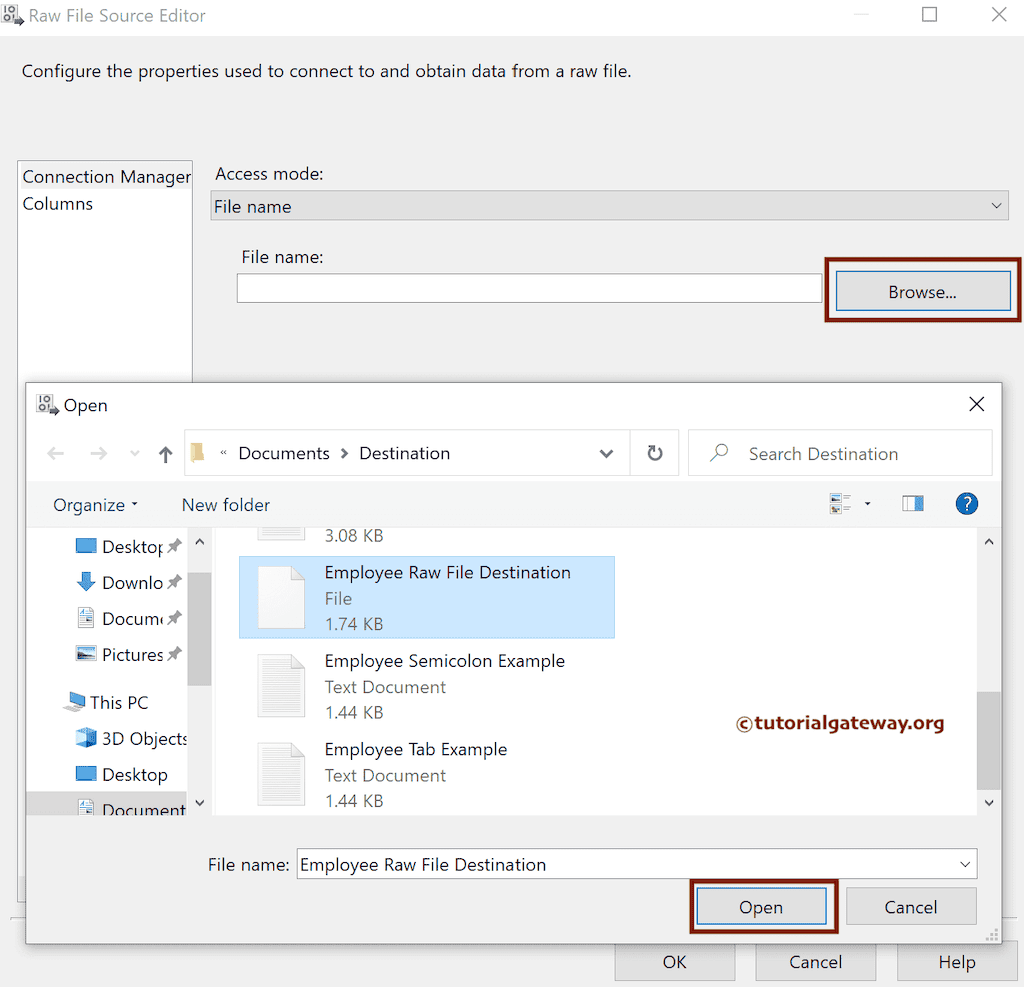Click Employee Raw File Destination file icon
This screenshot has width=1024, height=987.
point(281,597)
